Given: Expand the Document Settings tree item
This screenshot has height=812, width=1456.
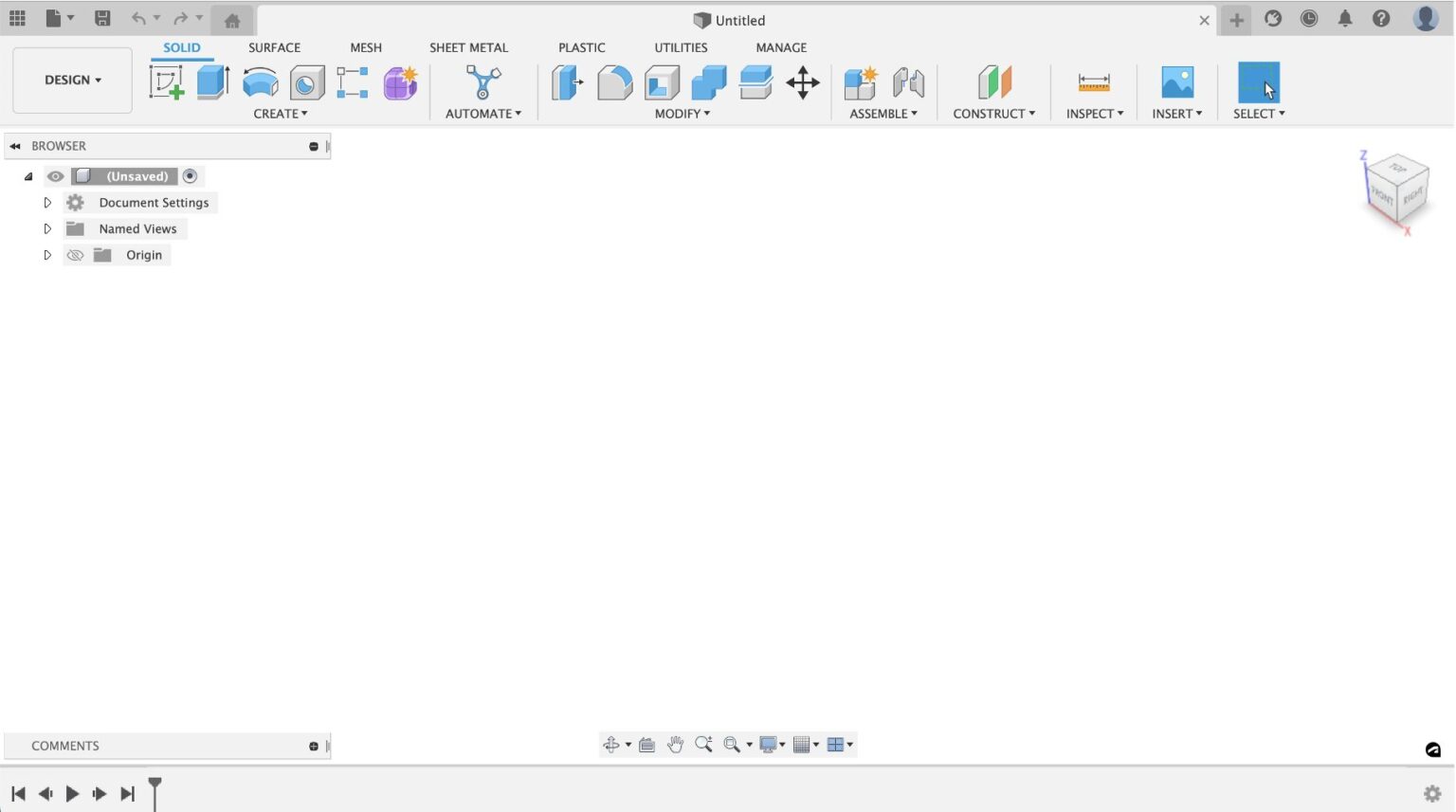Looking at the screenshot, I should pyautogui.click(x=47, y=202).
